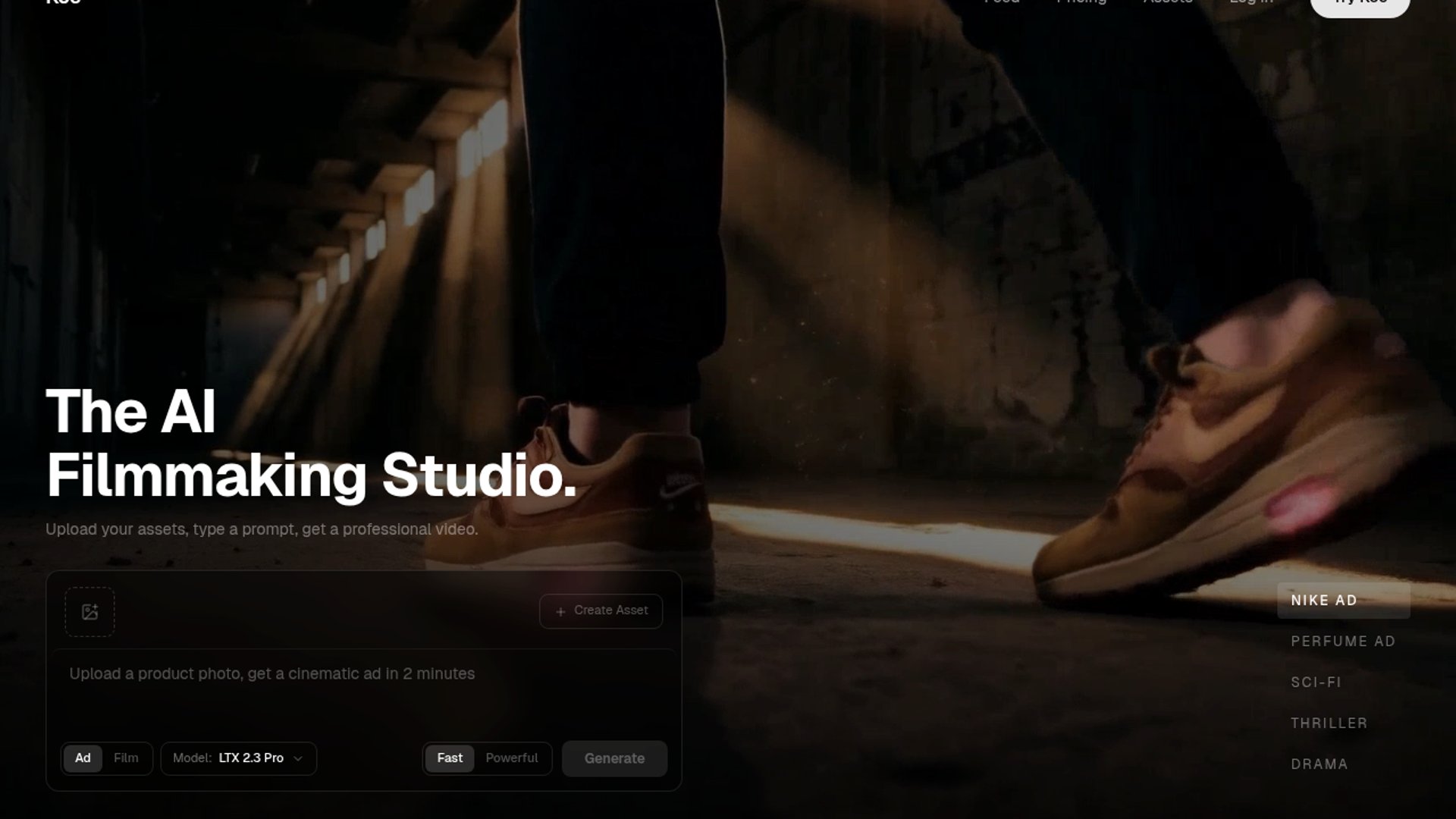Go to the Pricing page
Image resolution: width=1456 pixels, height=819 pixels.
1081,2
